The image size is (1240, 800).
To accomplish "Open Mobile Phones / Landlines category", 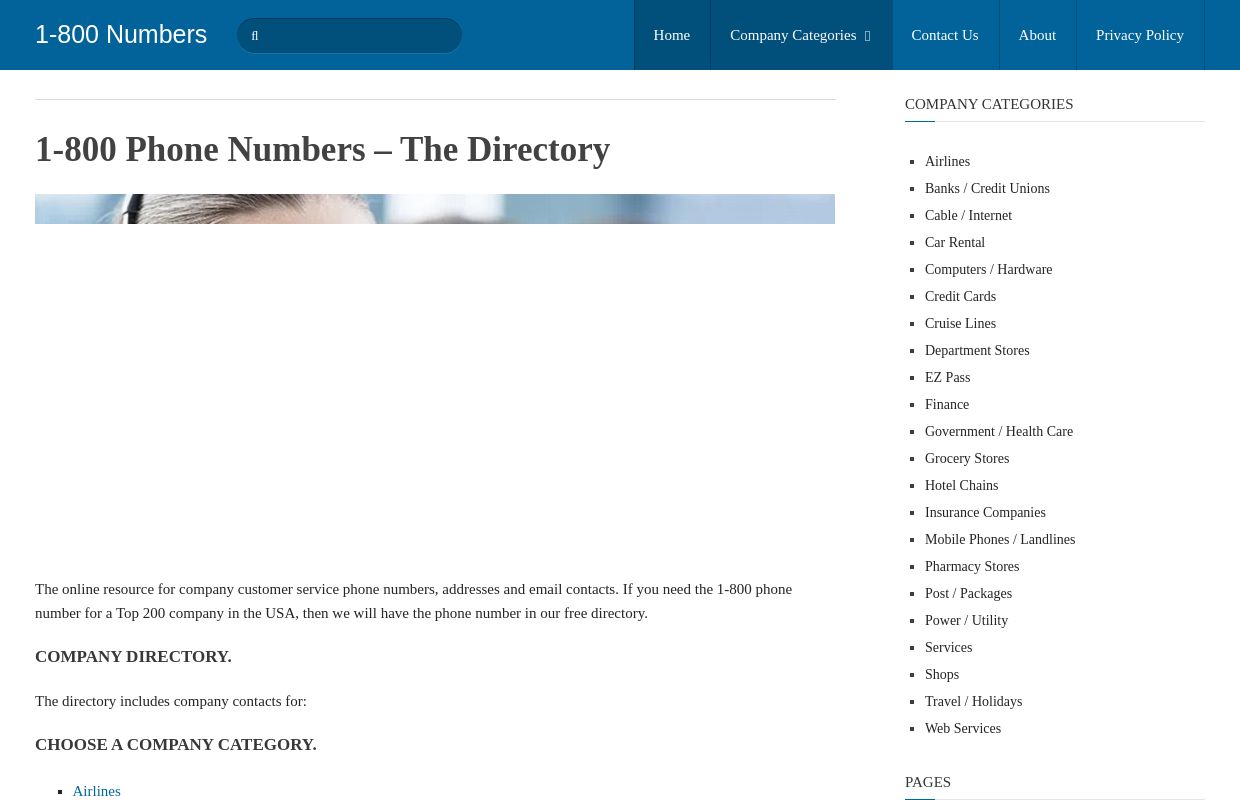I will (x=1000, y=540).
